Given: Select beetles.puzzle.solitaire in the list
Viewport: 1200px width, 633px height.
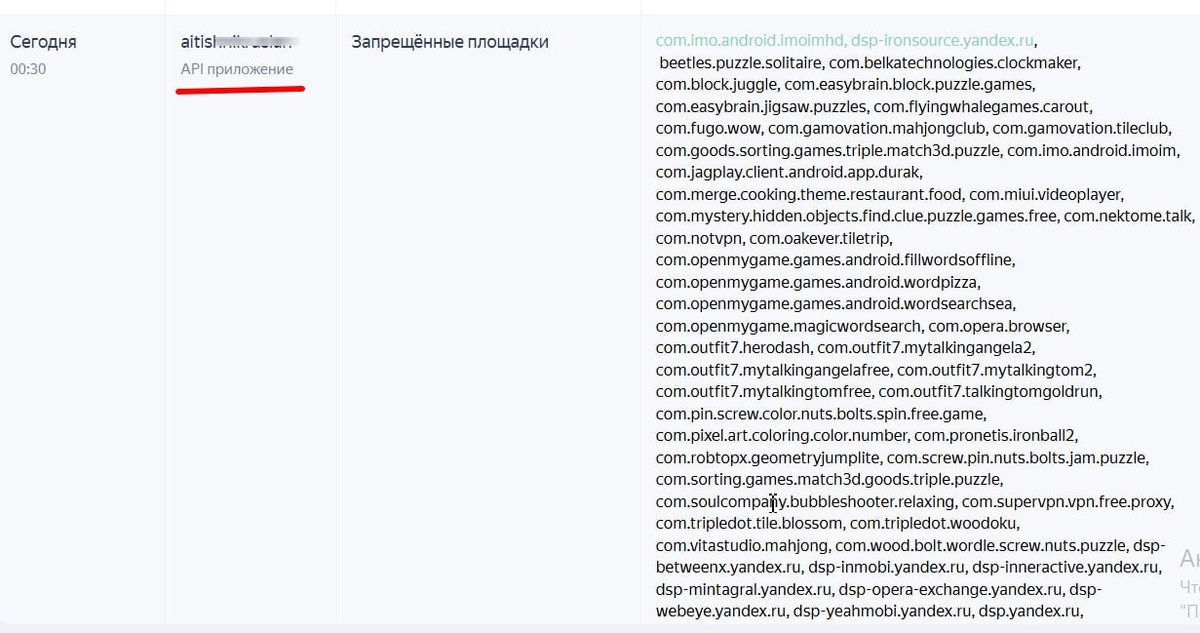Looking at the screenshot, I should point(740,63).
